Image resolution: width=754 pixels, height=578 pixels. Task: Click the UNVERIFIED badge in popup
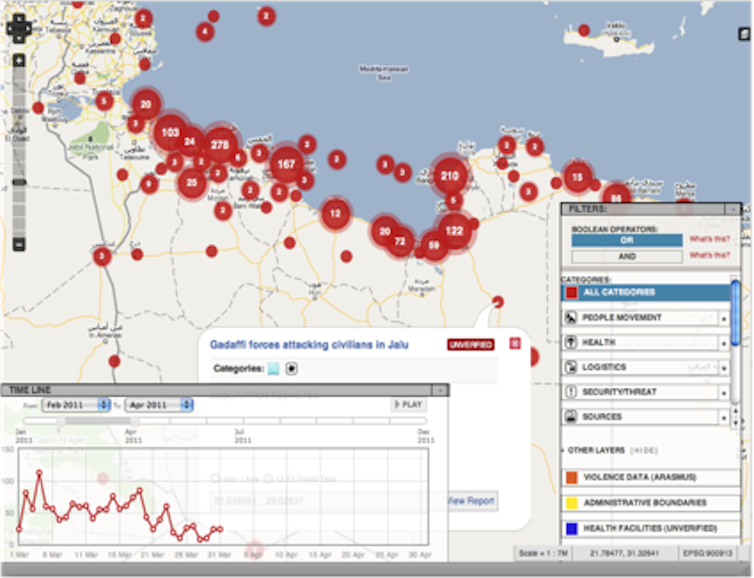point(471,344)
